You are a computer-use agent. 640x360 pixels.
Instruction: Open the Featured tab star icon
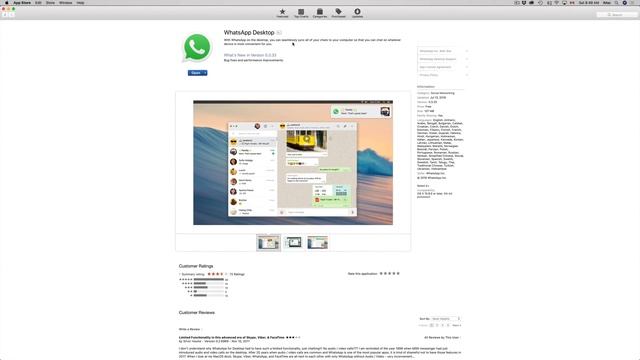282,12
